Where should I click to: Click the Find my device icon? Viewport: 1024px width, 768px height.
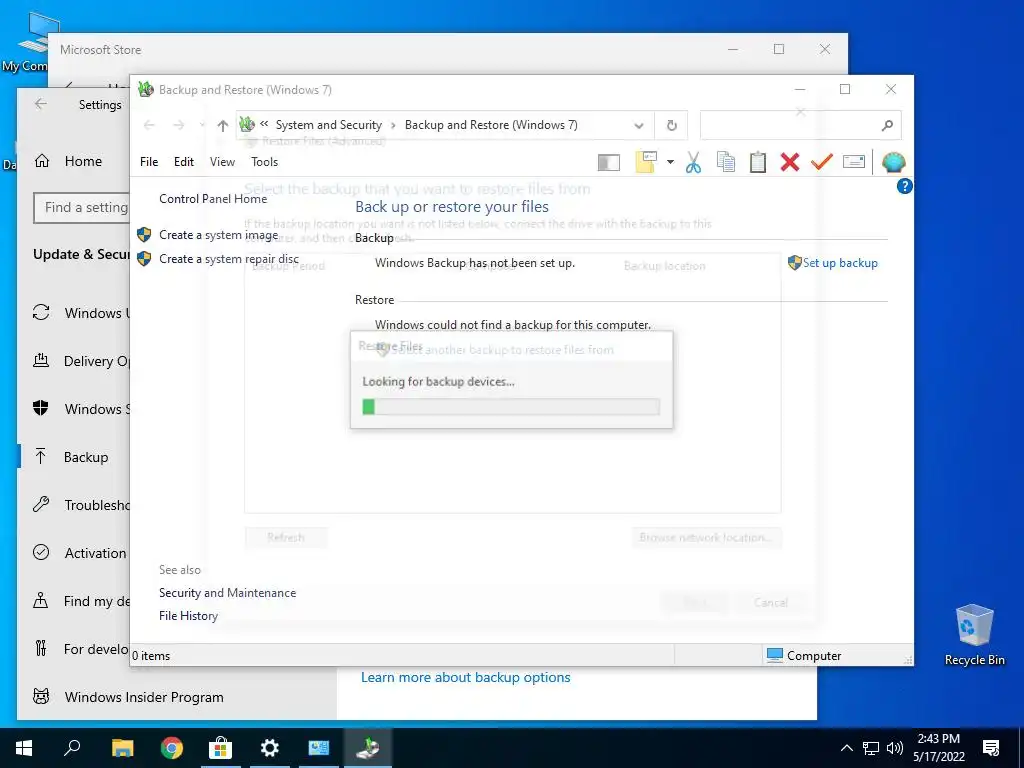41,601
